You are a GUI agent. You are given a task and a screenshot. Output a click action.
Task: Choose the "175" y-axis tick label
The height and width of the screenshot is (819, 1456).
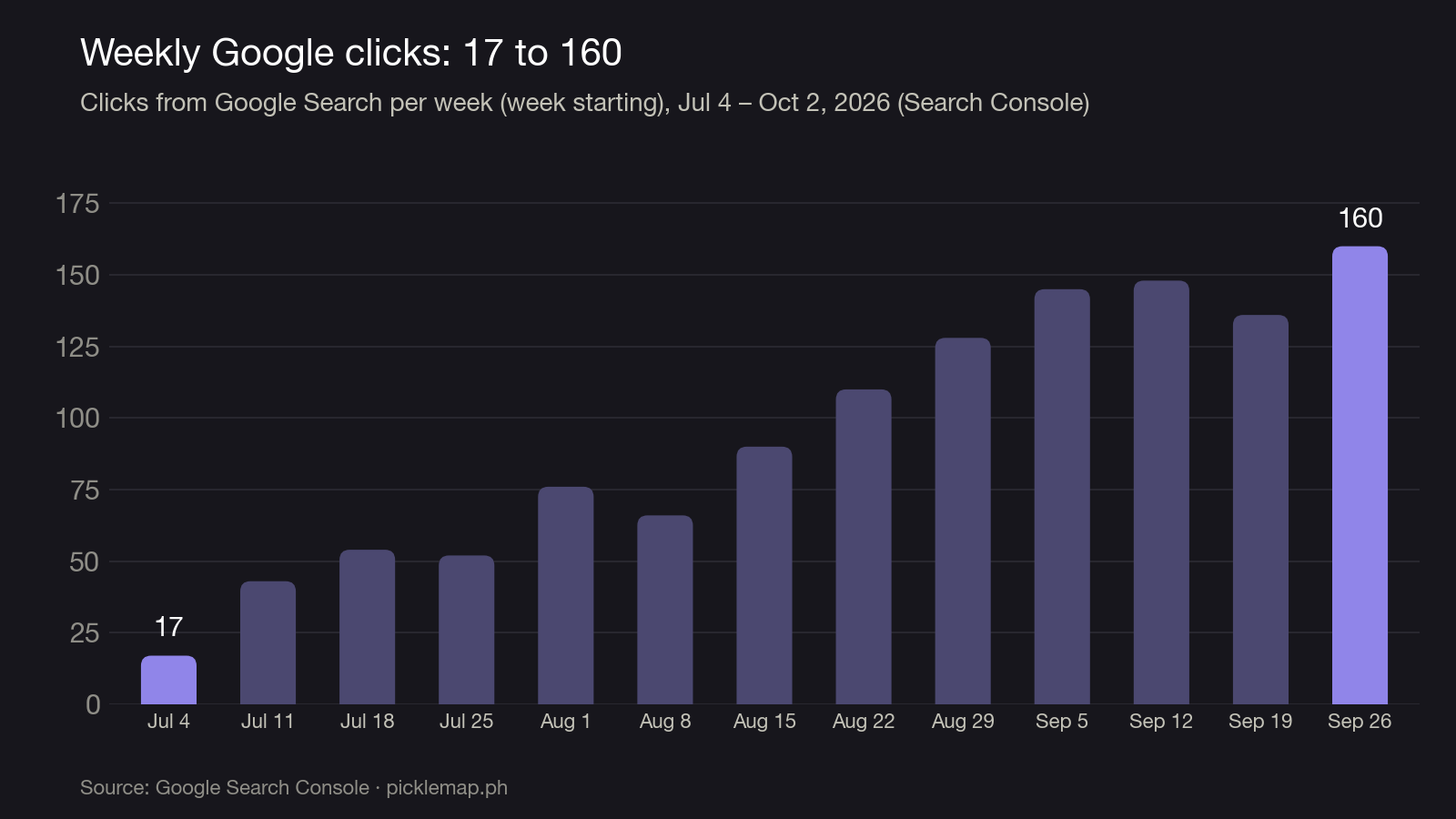click(x=77, y=203)
